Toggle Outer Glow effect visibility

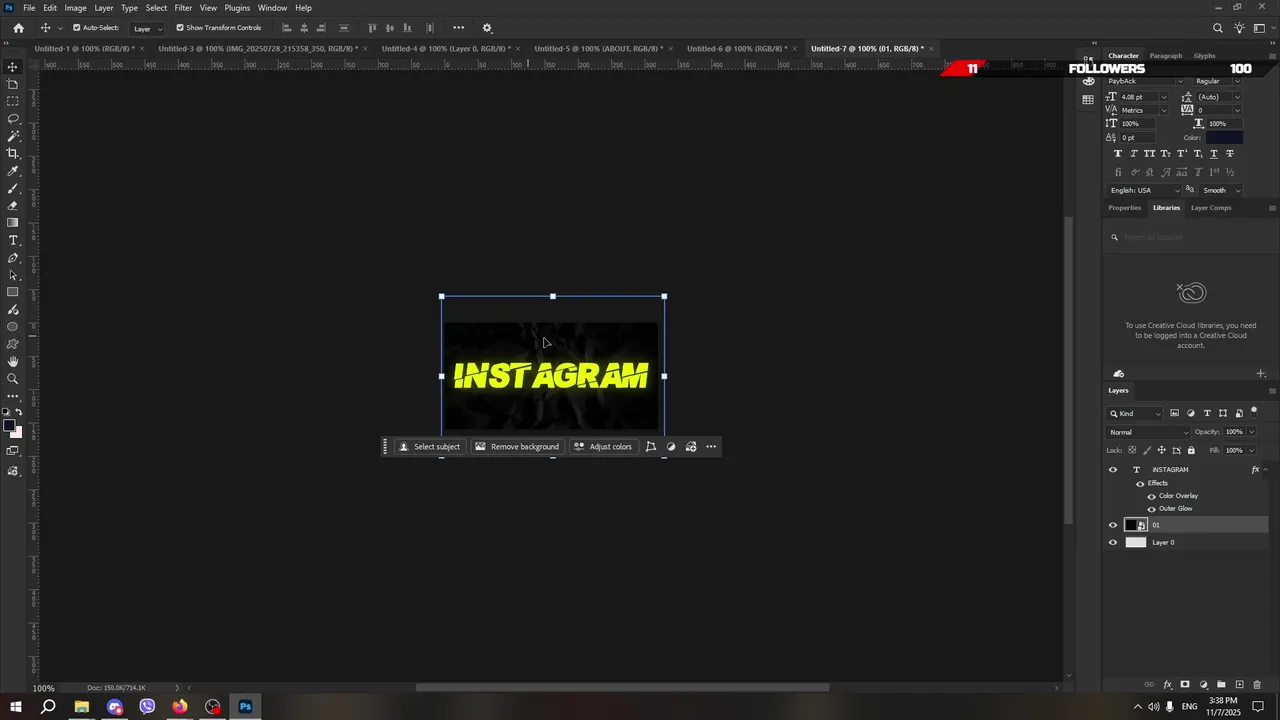tap(1151, 509)
